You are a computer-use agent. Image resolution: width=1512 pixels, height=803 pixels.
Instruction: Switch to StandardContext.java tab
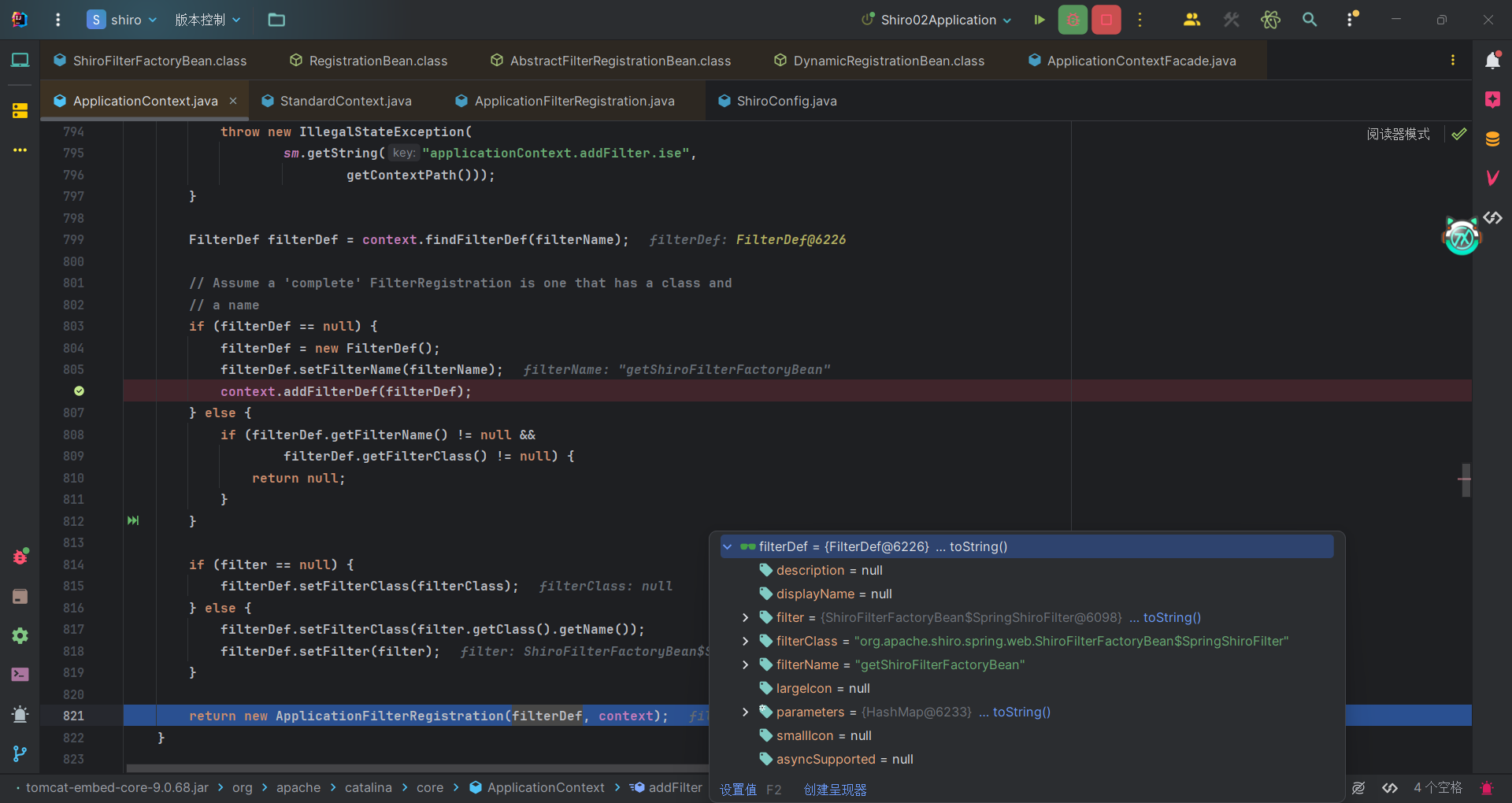(337, 101)
